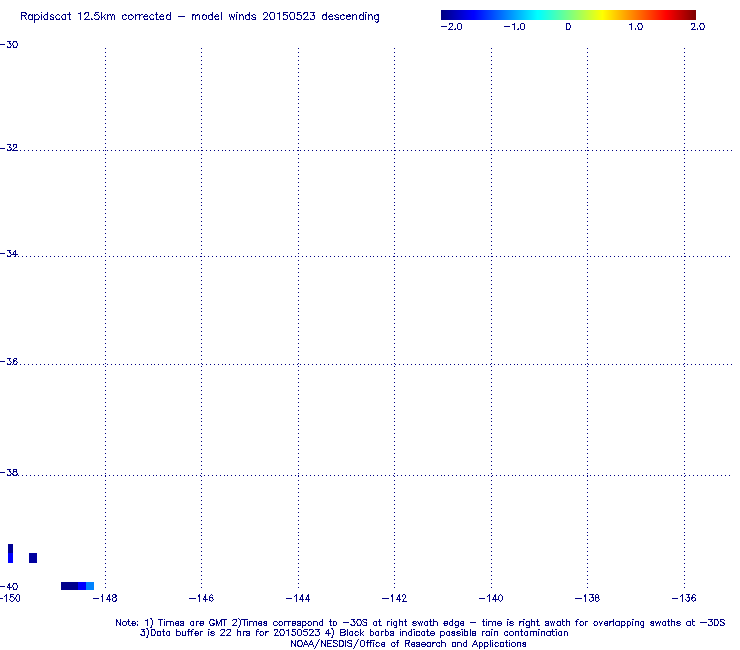Click the tall blue data bar near the left edge

point(10,553)
